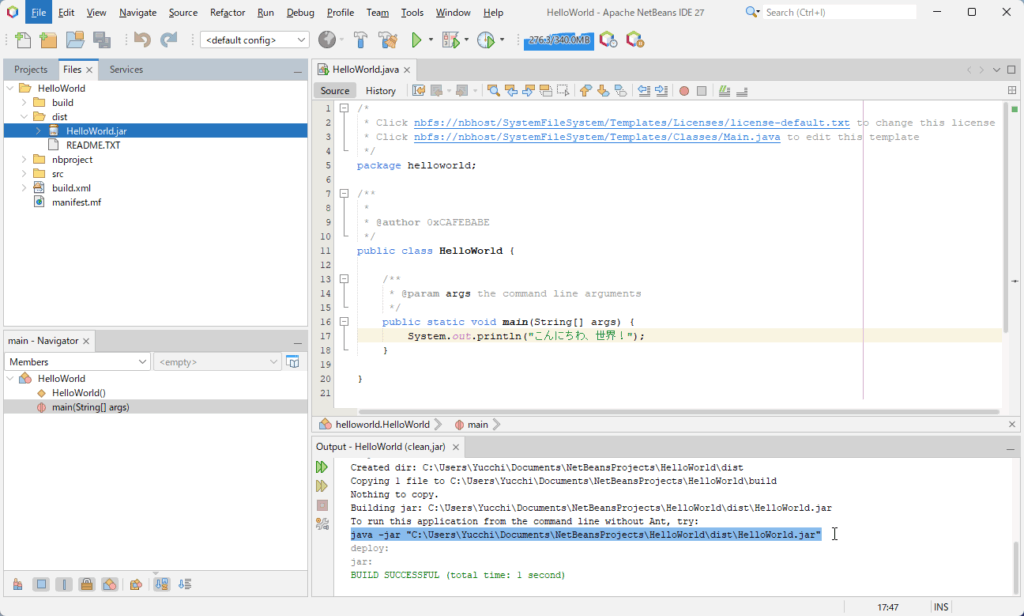Viewport: 1024px width, 616px height.
Task: Click the Run Project green arrow
Action: (416, 40)
